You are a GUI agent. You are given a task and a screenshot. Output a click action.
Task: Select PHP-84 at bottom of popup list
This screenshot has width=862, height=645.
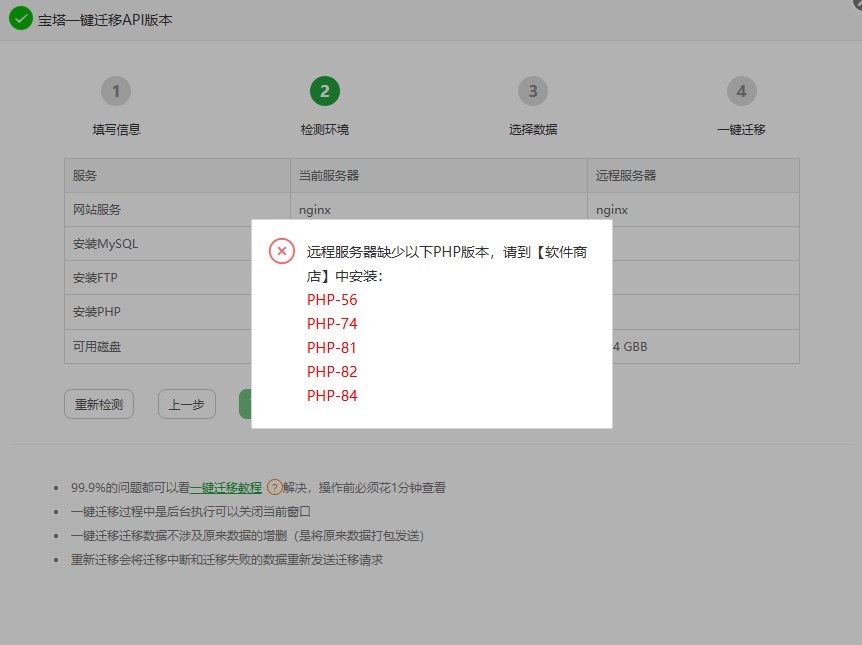(x=332, y=395)
